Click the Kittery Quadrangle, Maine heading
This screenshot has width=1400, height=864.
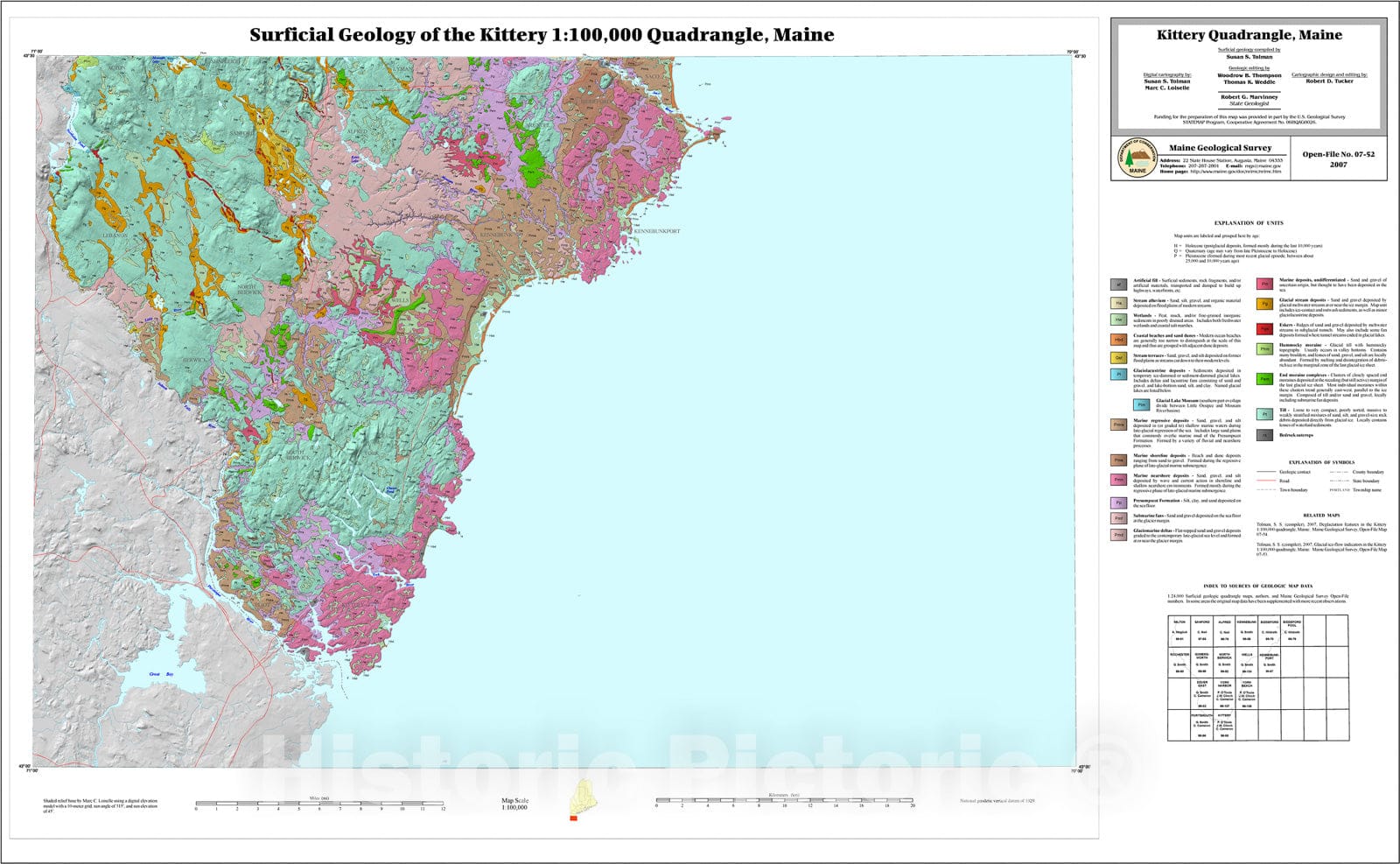click(x=1249, y=35)
